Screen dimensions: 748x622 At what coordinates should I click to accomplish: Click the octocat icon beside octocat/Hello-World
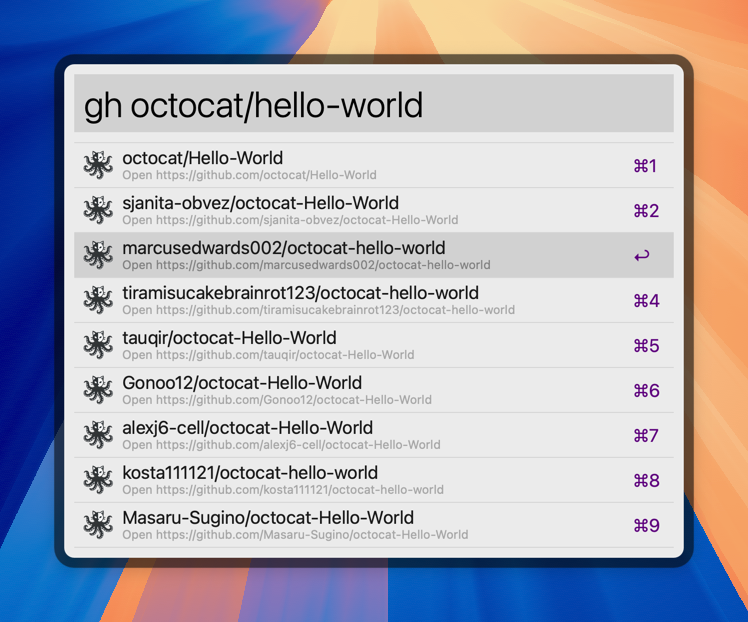pyautogui.click(x=98, y=165)
